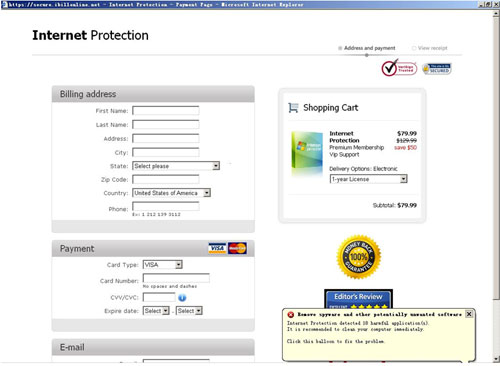Click the Last Name field
This screenshot has width=500, height=366.
[x=166, y=124]
